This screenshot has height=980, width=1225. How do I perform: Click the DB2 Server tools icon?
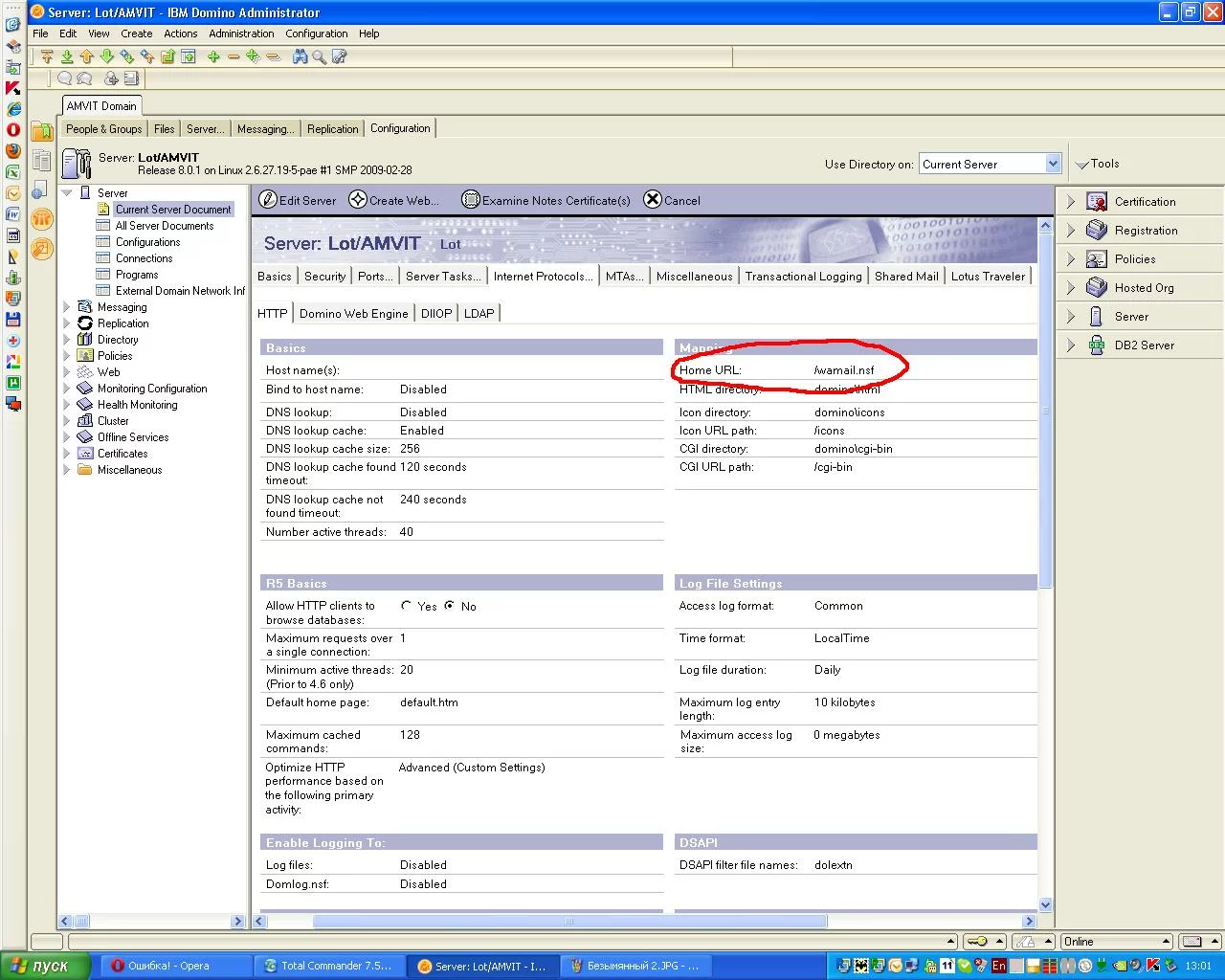(x=1097, y=345)
